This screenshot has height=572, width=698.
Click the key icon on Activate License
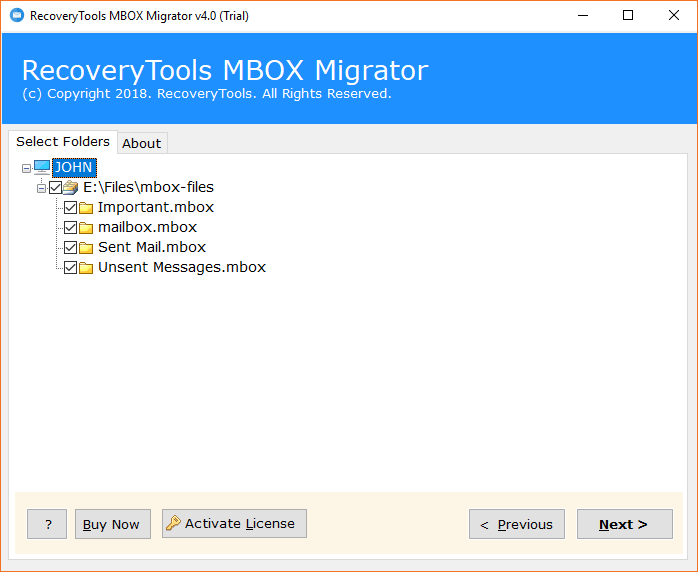click(x=173, y=523)
